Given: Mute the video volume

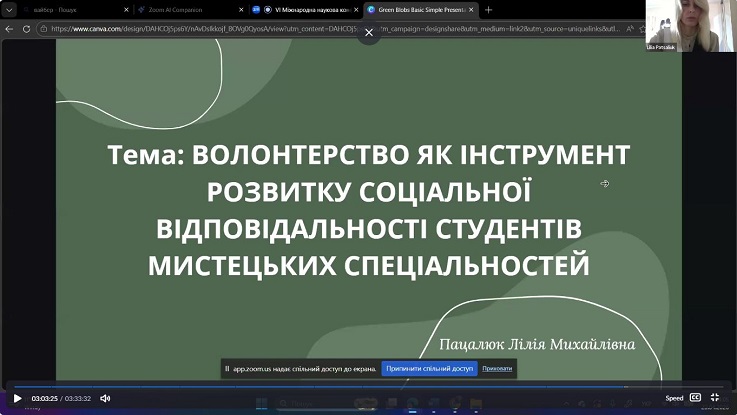Looking at the screenshot, I should (x=105, y=398).
